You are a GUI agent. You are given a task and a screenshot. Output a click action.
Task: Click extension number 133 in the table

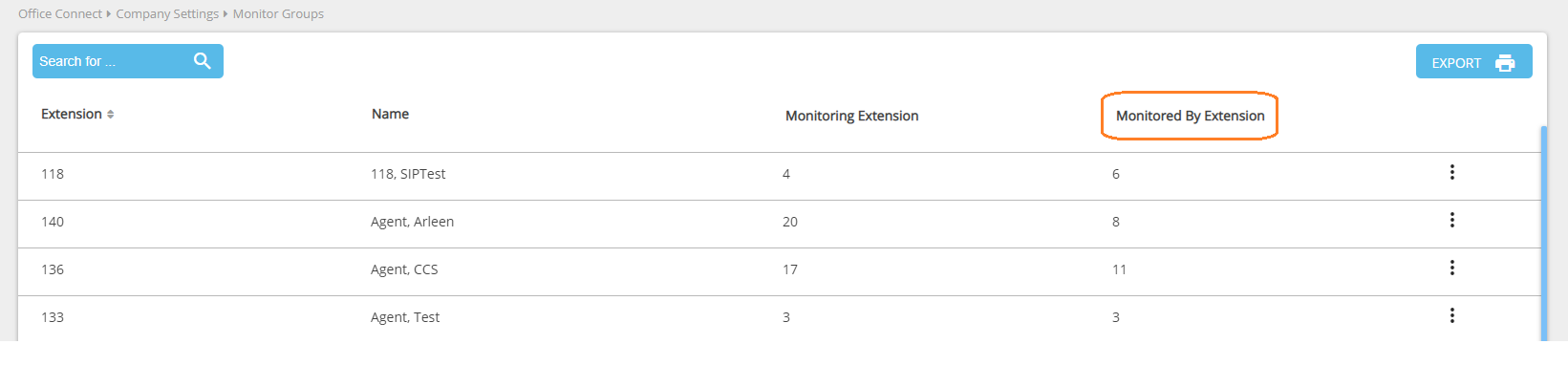[53, 317]
